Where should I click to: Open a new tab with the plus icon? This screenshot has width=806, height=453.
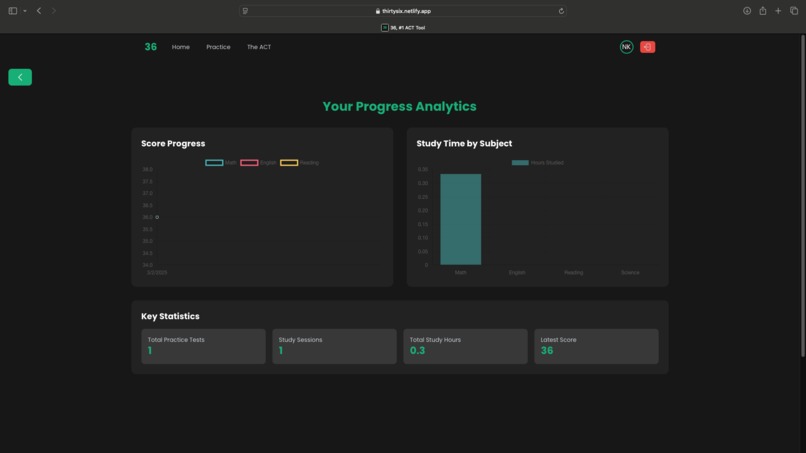778,11
